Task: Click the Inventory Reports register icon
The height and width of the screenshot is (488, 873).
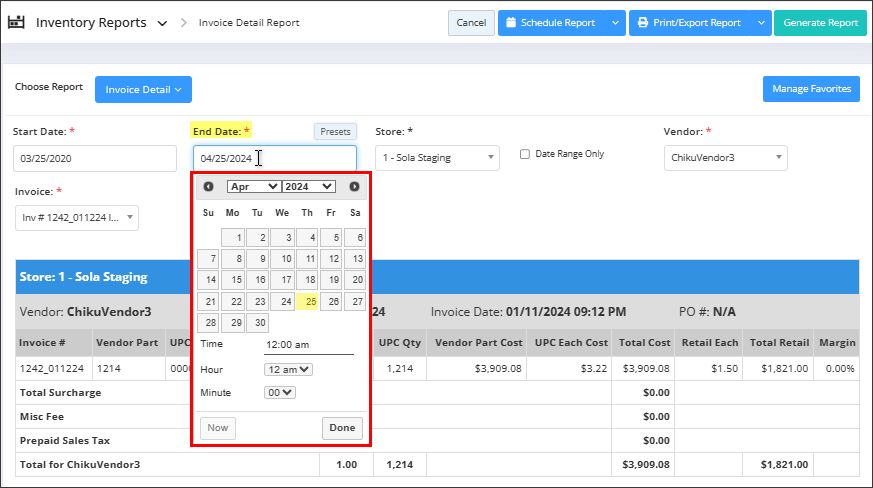Action: coord(16,22)
